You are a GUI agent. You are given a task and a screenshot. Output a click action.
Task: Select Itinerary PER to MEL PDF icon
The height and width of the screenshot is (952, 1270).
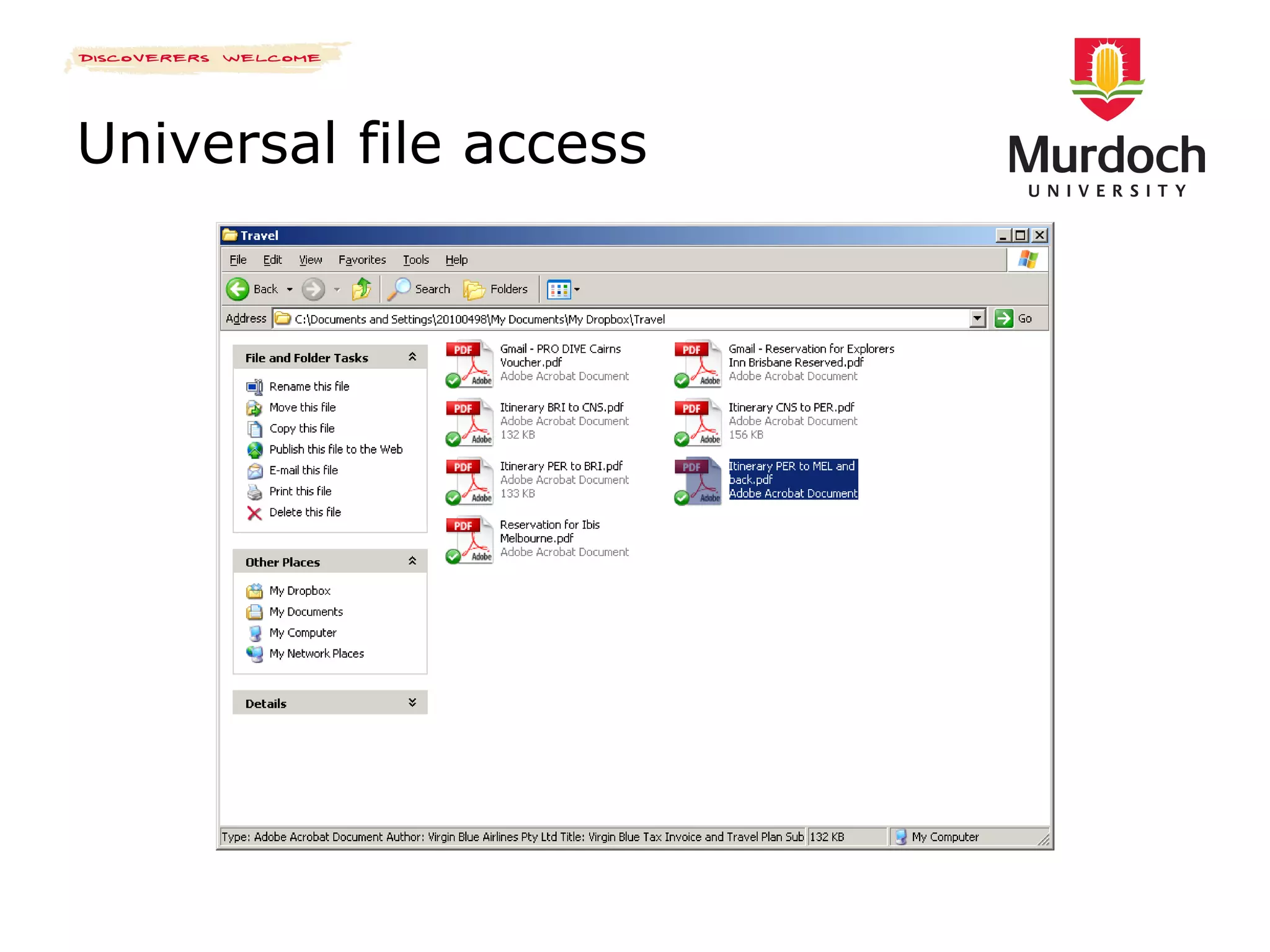point(698,481)
